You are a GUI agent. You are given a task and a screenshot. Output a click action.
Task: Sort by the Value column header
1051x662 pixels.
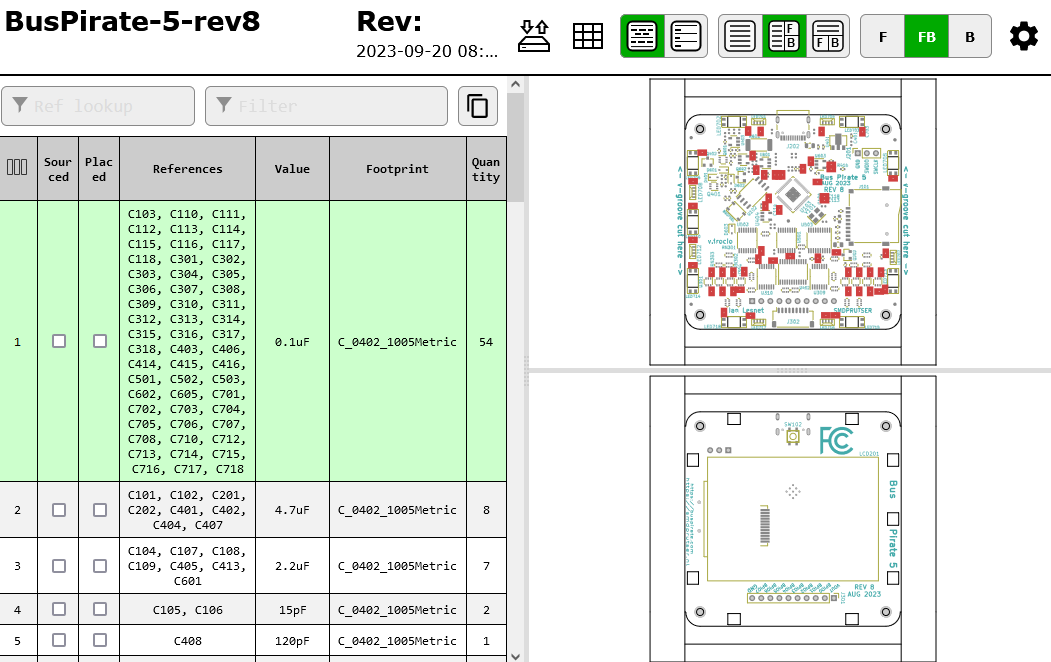(292, 169)
